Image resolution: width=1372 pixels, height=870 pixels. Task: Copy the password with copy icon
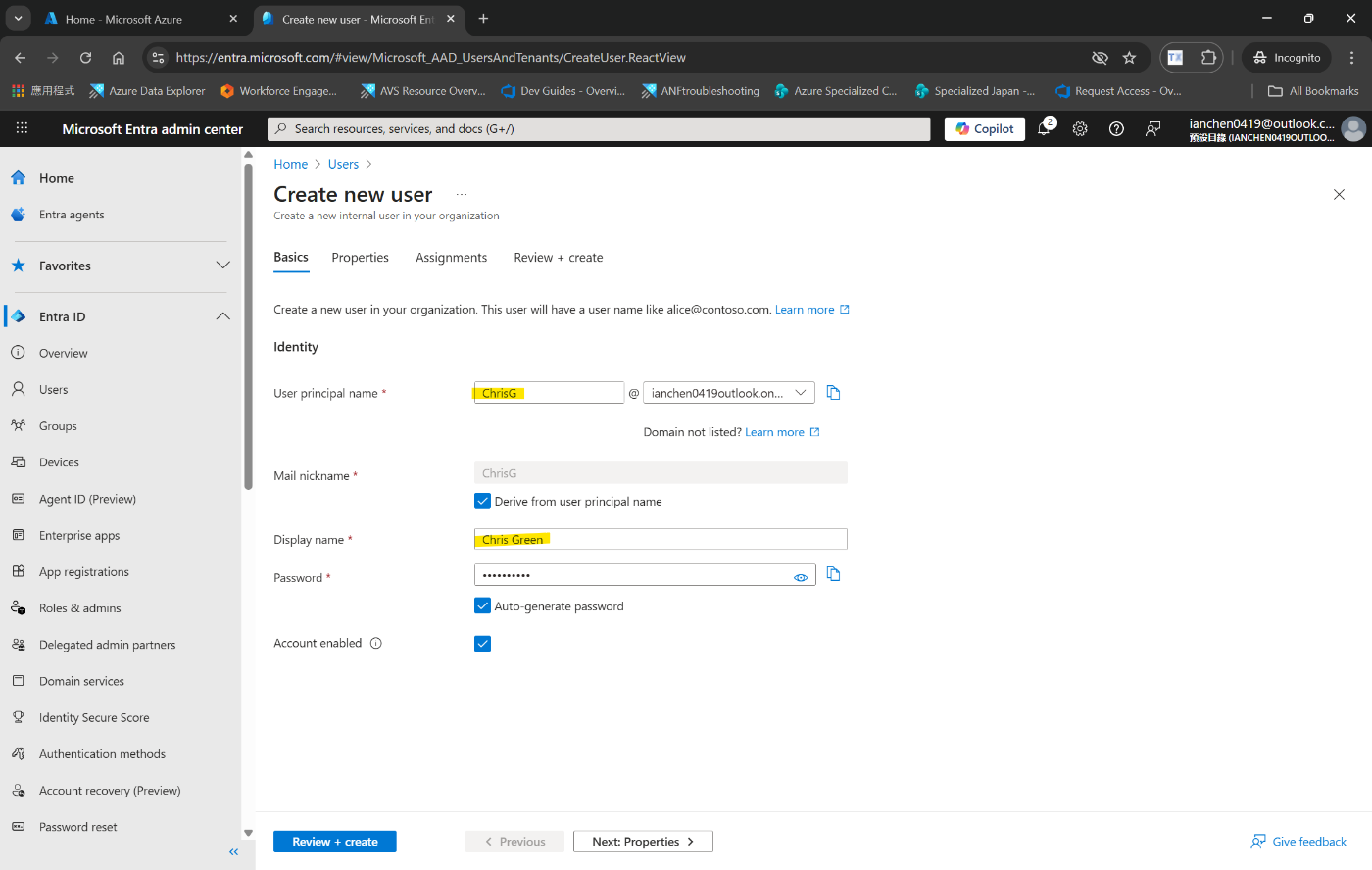pos(833,574)
